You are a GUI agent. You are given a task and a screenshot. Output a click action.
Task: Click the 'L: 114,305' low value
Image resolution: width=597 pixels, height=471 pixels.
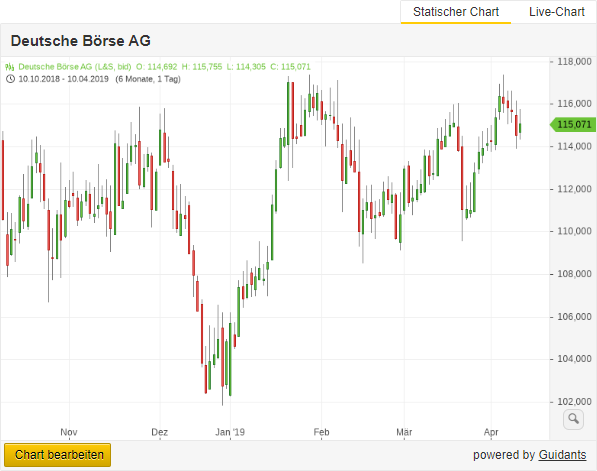(246, 67)
